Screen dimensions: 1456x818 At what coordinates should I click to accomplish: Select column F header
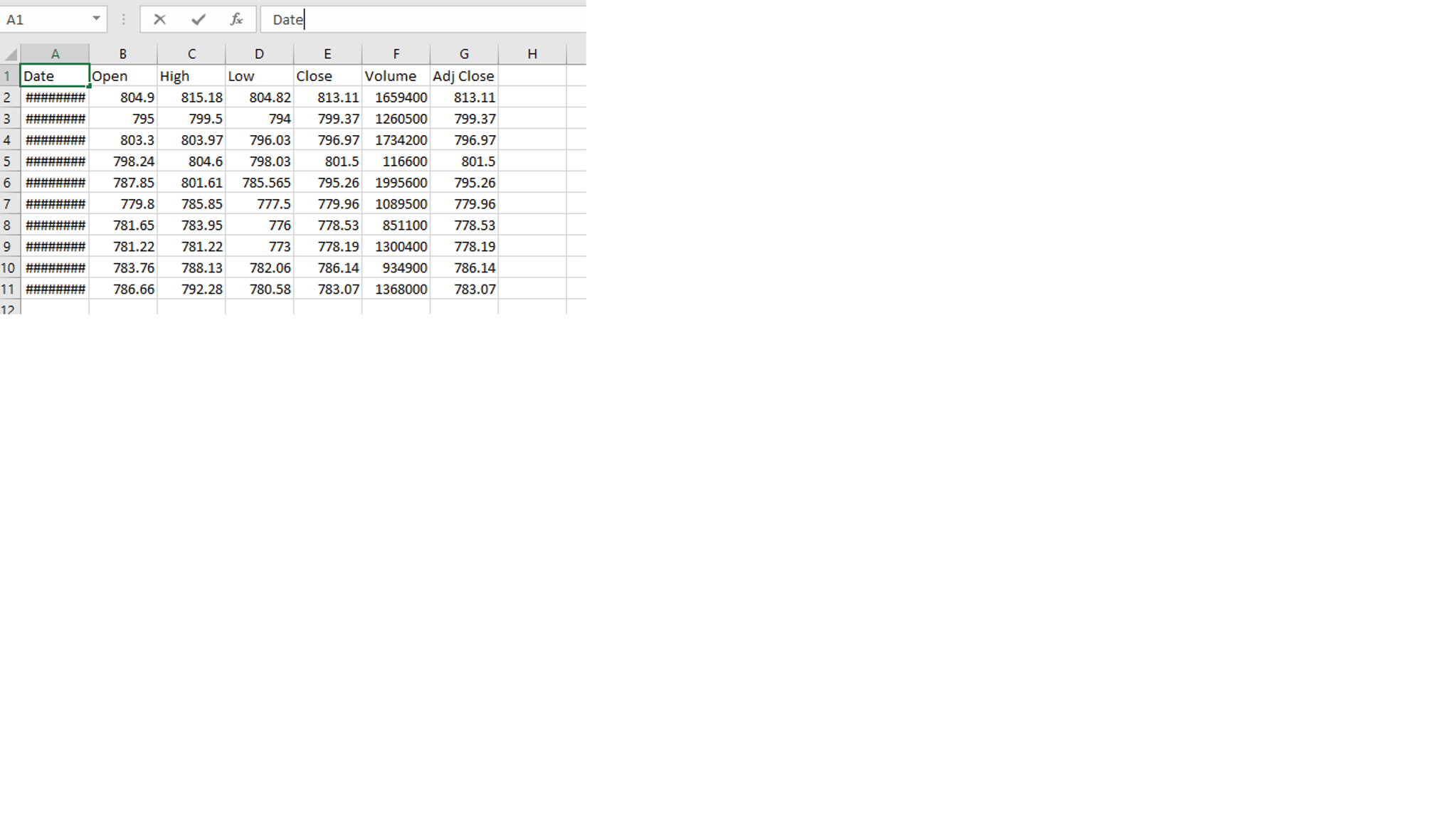pyautogui.click(x=396, y=54)
